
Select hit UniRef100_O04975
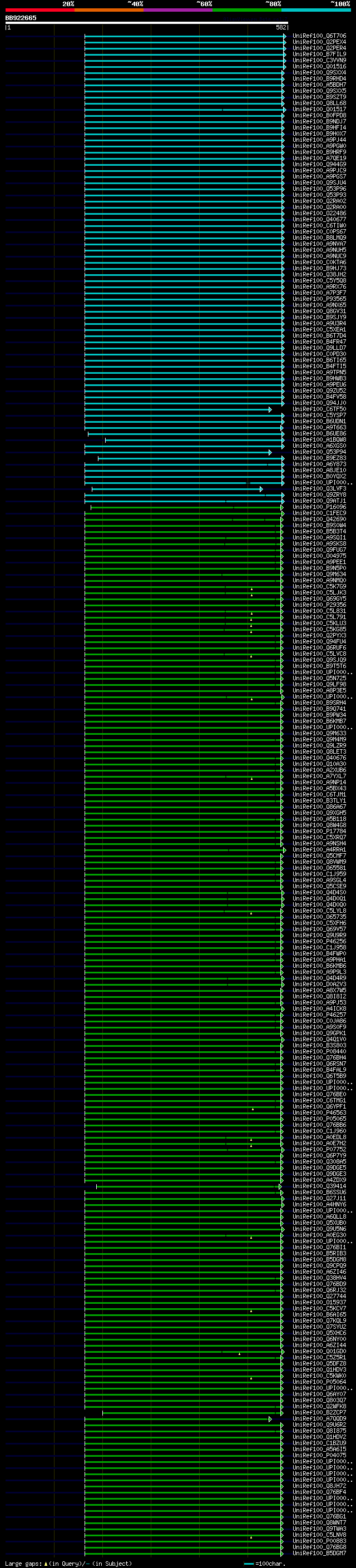319,556
